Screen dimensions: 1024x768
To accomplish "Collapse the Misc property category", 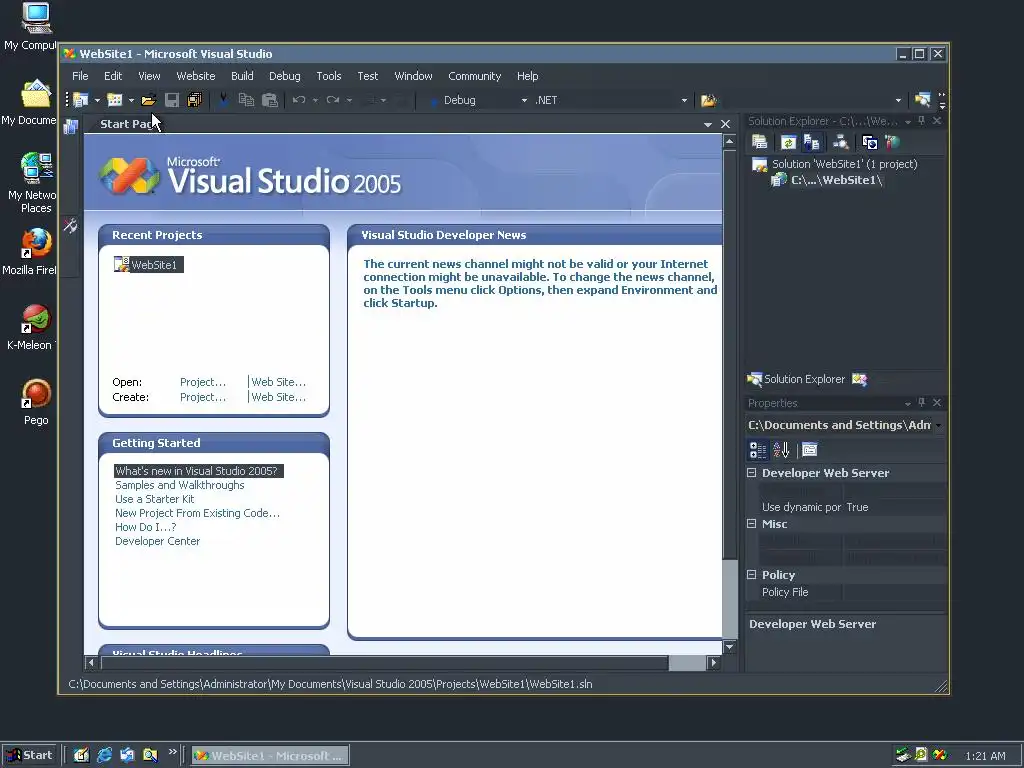I will (x=752, y=524).
